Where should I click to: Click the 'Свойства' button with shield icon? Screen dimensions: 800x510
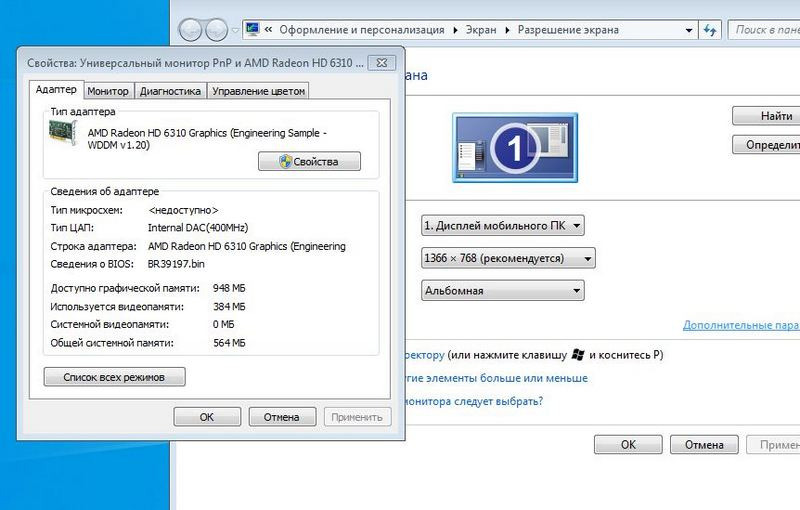click(x=309, y=161)
